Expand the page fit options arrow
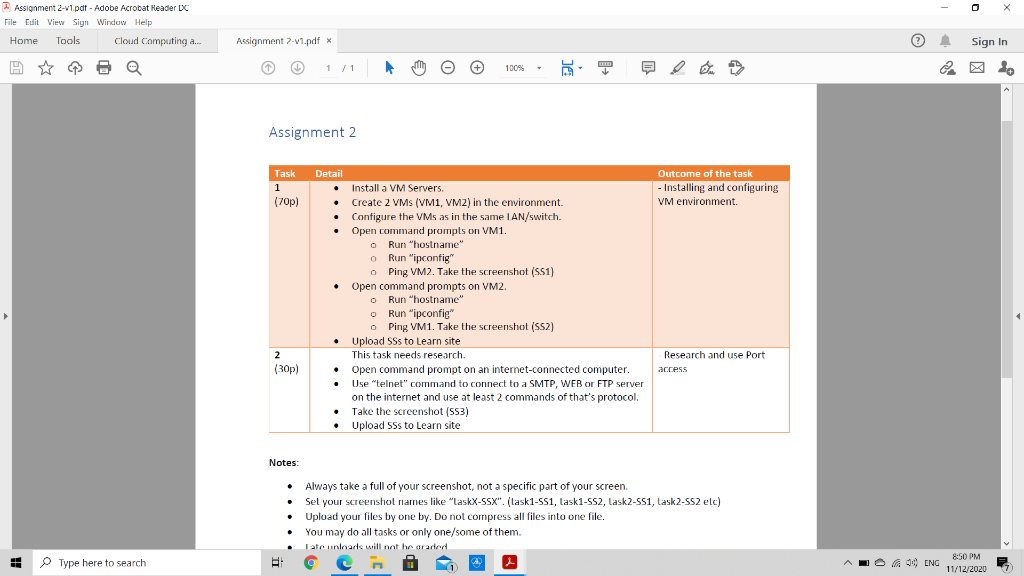This screenshot has height=576, width=1024. coord(580,68)
